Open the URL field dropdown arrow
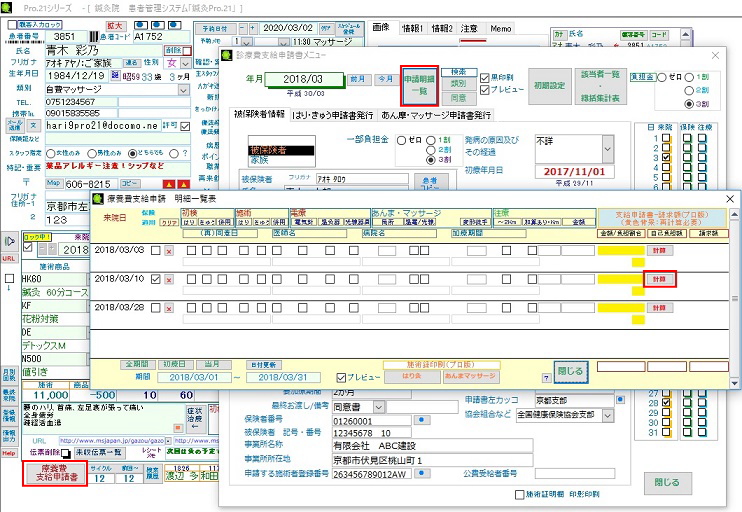This screenshot has width=742, height=512. point(168,441)
